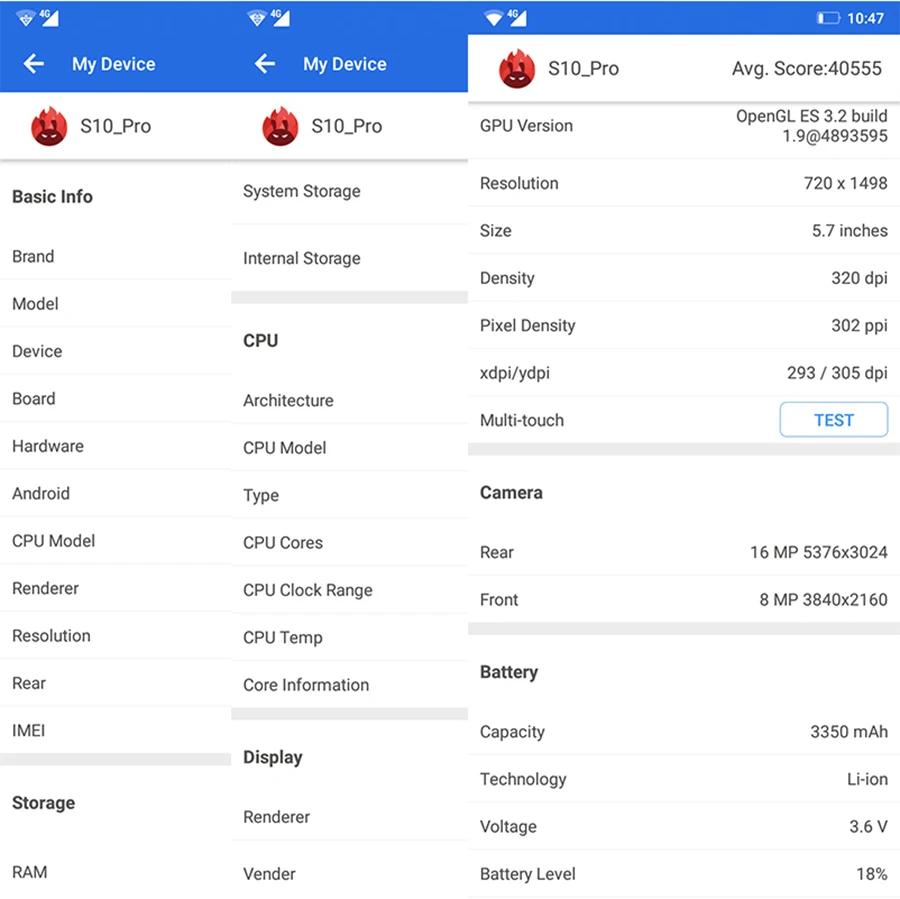This screenshot has width=900, height=899.
Task: Tap Storage section heading
Action: click(44, 803)
